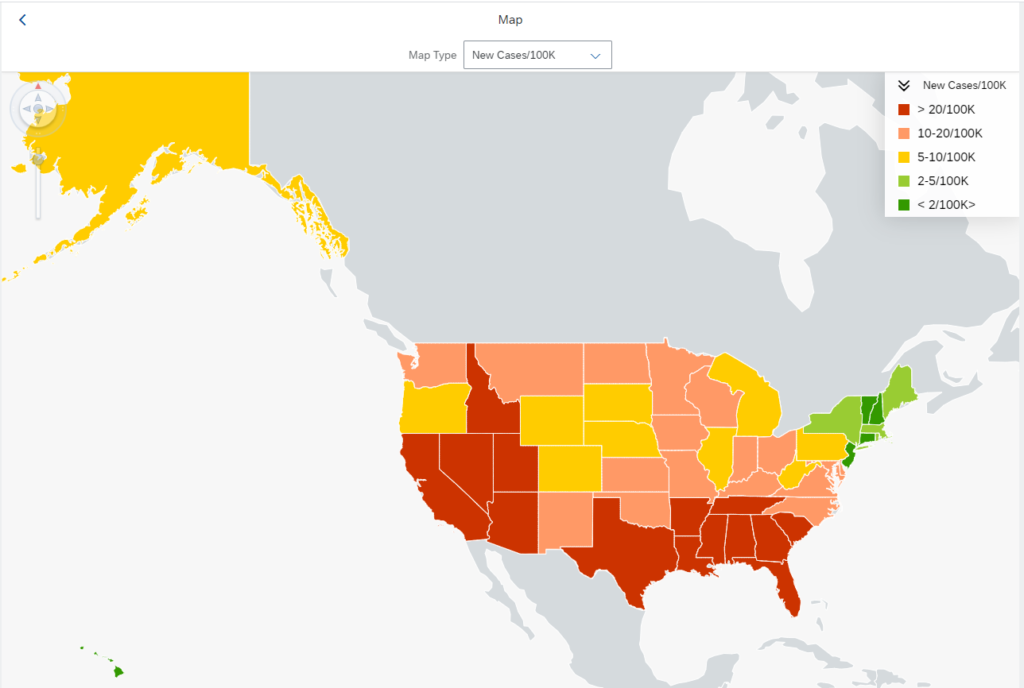Viewport: 1024px width, 688px height.
Task: Click the back arrow in the header
Action: pyautogui.click(x=23, y=20)
